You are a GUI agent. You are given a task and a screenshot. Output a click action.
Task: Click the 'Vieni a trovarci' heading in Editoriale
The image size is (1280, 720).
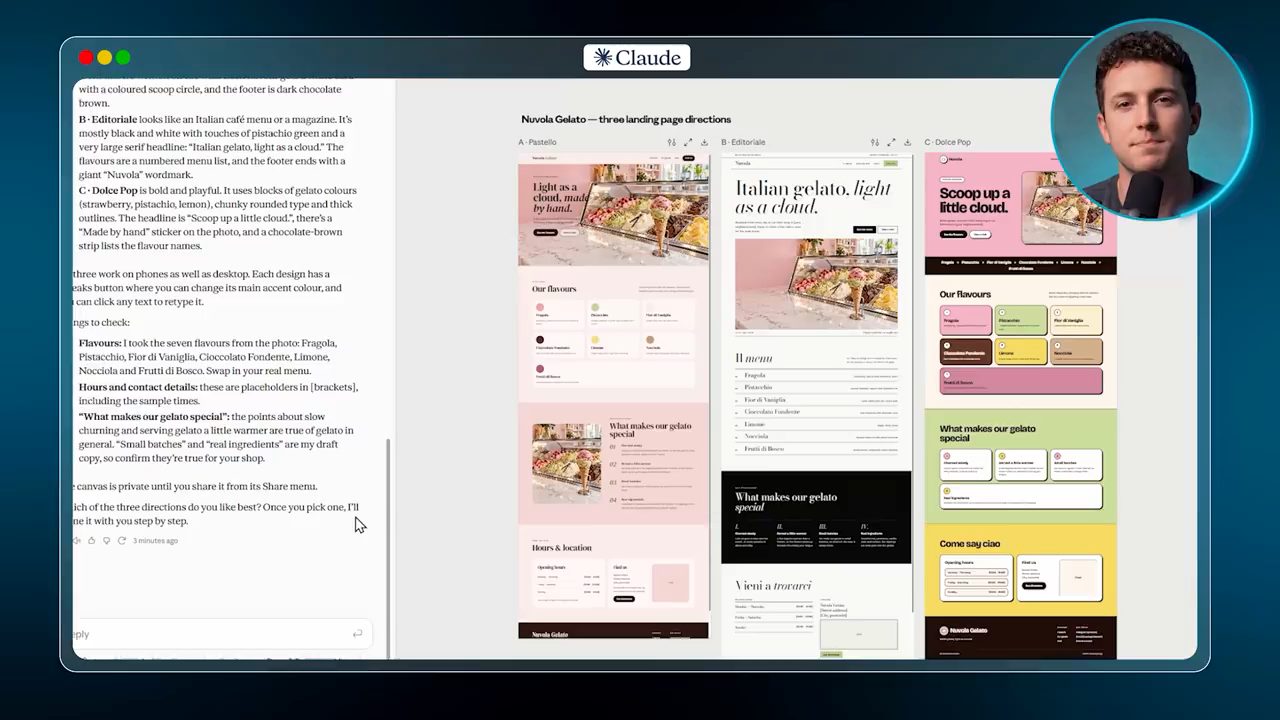tap(773, 585)
